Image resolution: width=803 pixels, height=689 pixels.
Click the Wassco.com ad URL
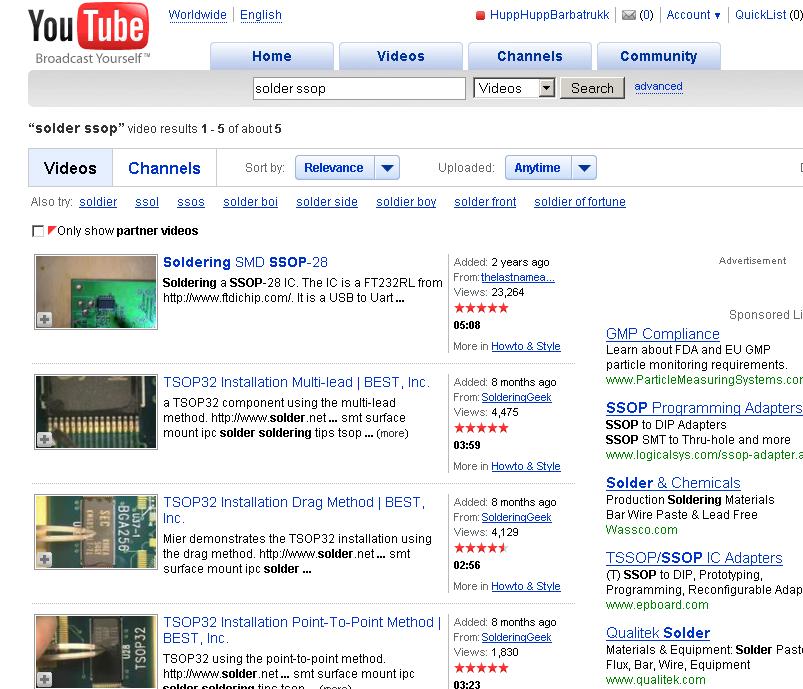(x=641, y=530)
